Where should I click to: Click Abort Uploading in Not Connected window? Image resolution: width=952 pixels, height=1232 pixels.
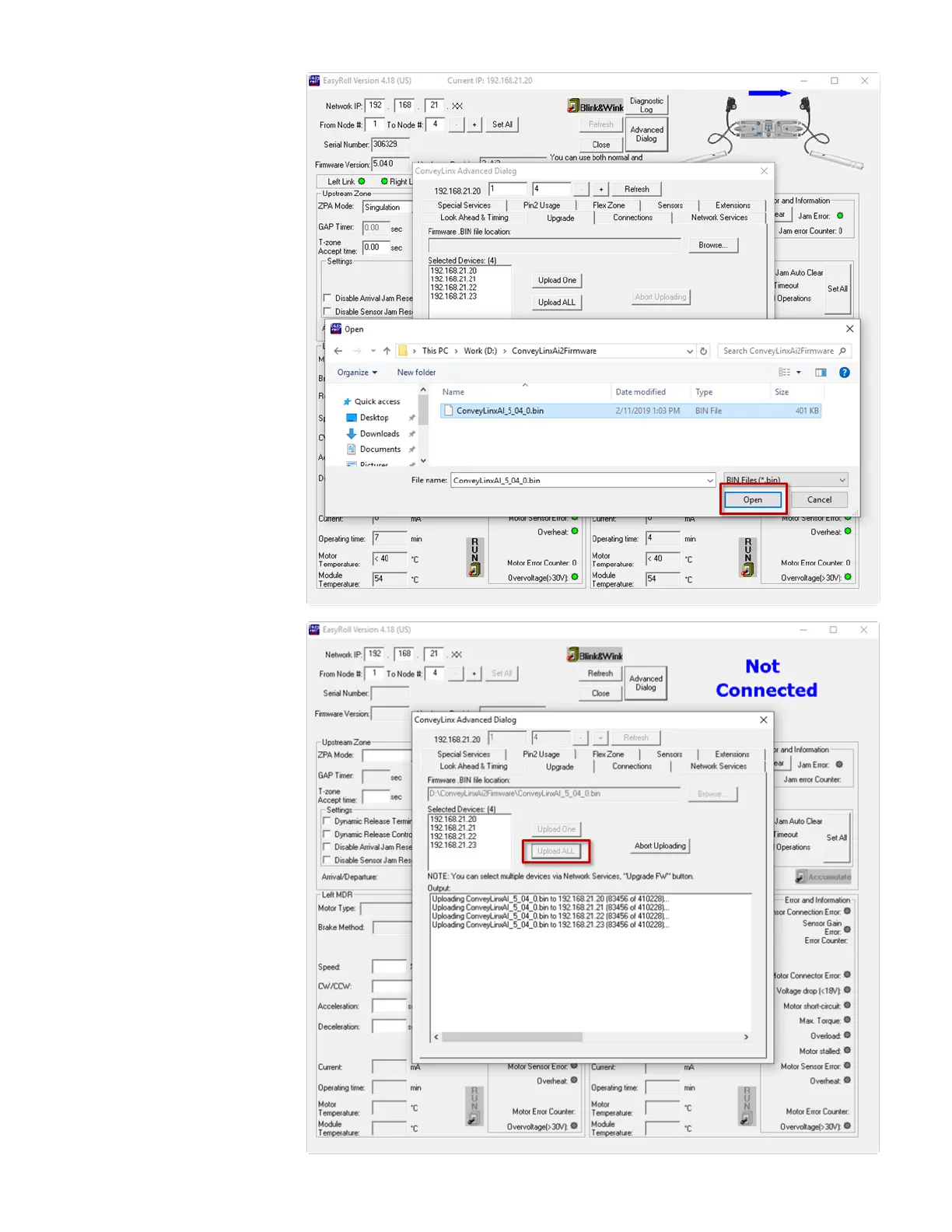point(660,846)
